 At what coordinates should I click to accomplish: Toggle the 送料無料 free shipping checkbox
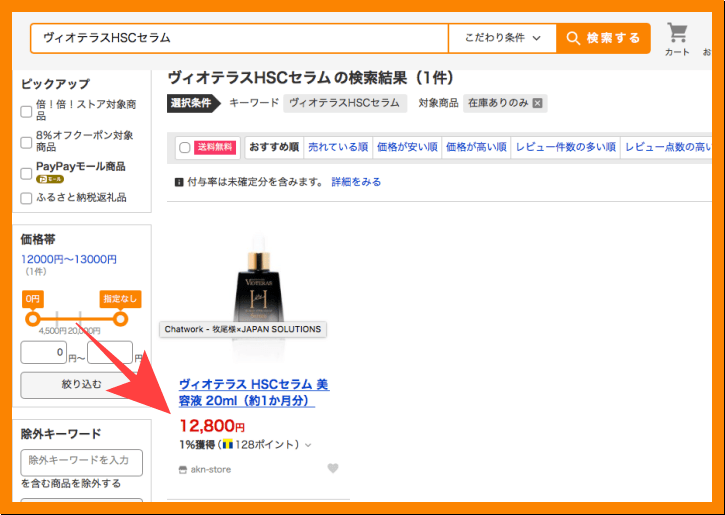point(184,148)
